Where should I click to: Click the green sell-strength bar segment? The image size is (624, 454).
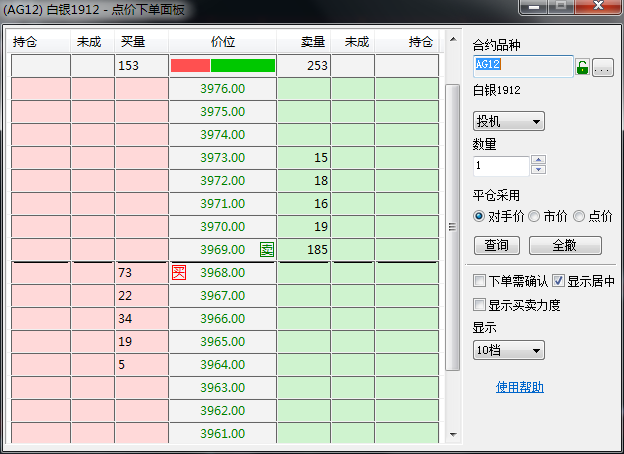tap(243, 66)
